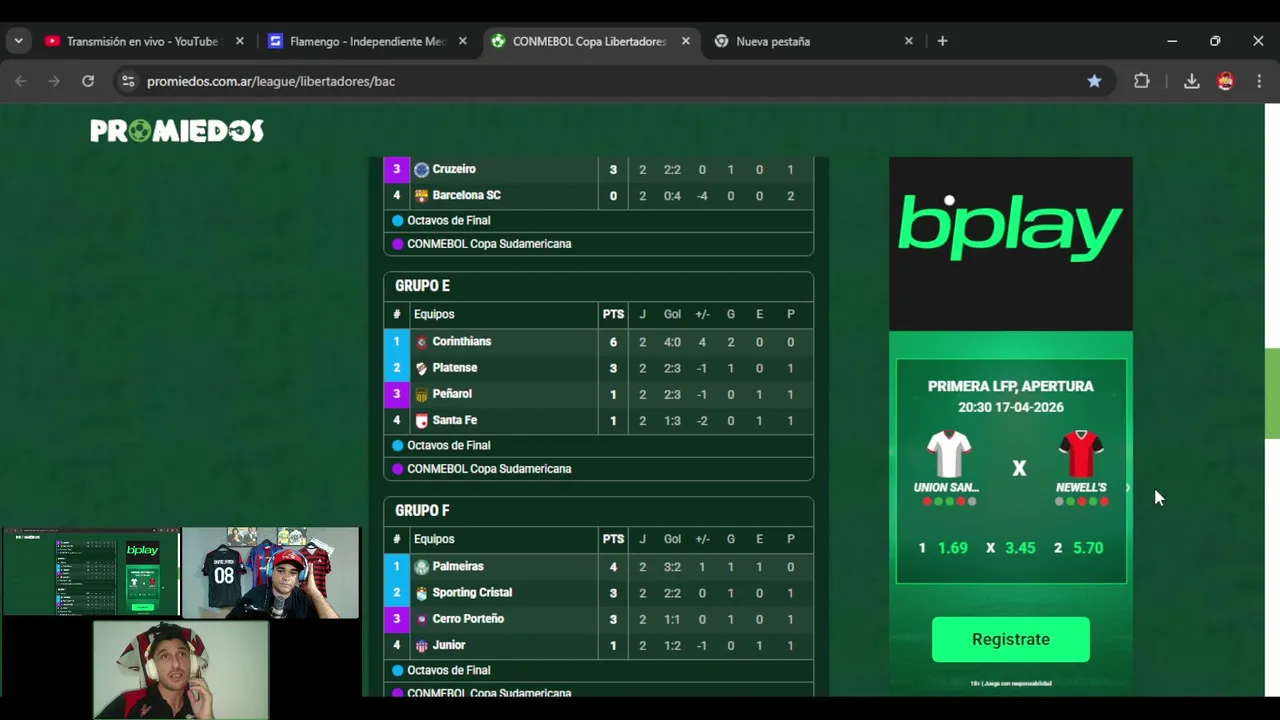This screenshot has width=1280, height=720.
Task: Toggle the bookmark star for this page
Action: click(1094, 81)
